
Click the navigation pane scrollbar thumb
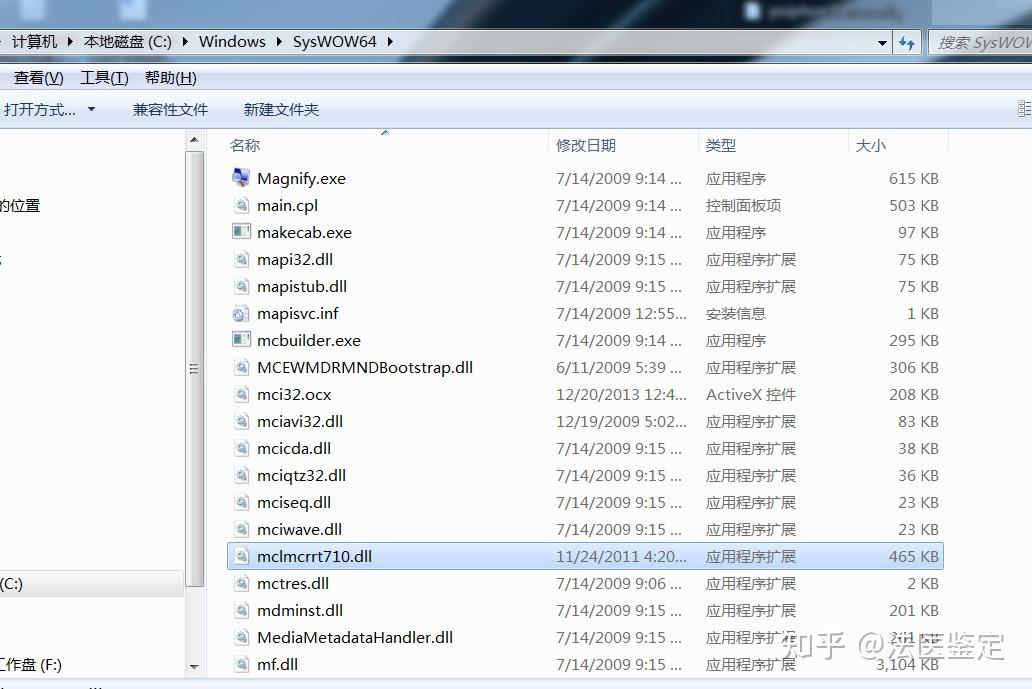point(194,369)
